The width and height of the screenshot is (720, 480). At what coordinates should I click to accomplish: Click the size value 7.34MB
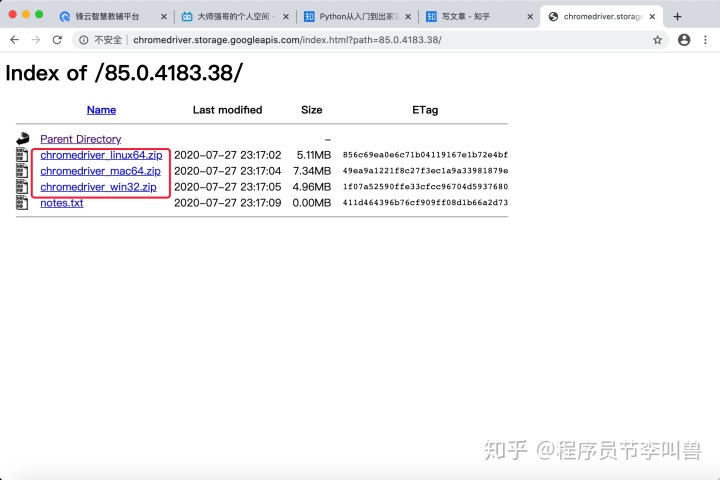[x=312, y=171]
